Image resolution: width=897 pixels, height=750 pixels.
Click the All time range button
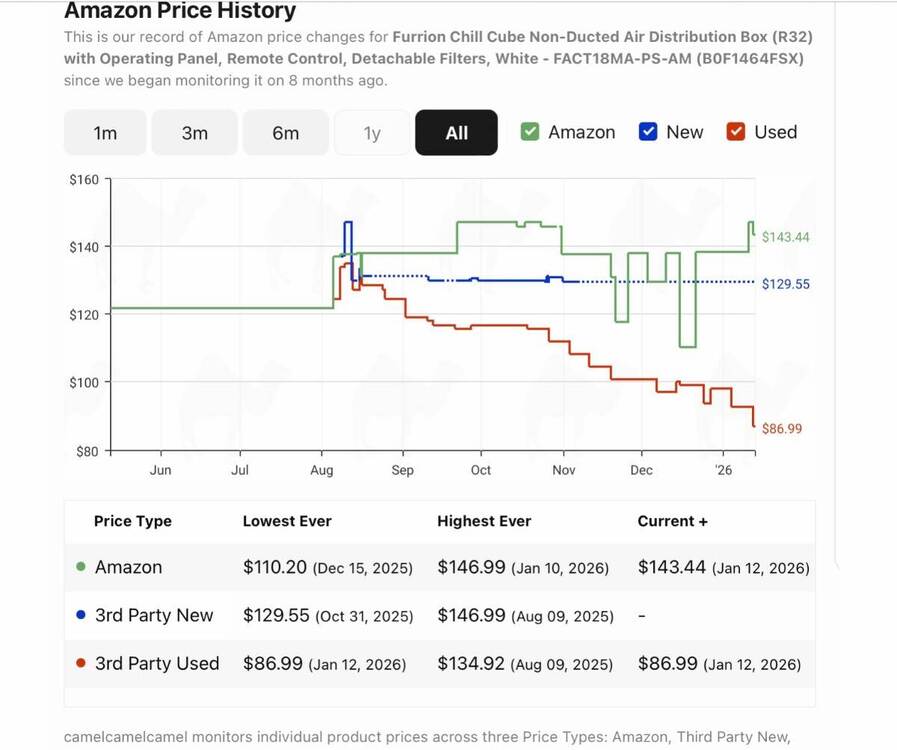(x=456, y=133)
